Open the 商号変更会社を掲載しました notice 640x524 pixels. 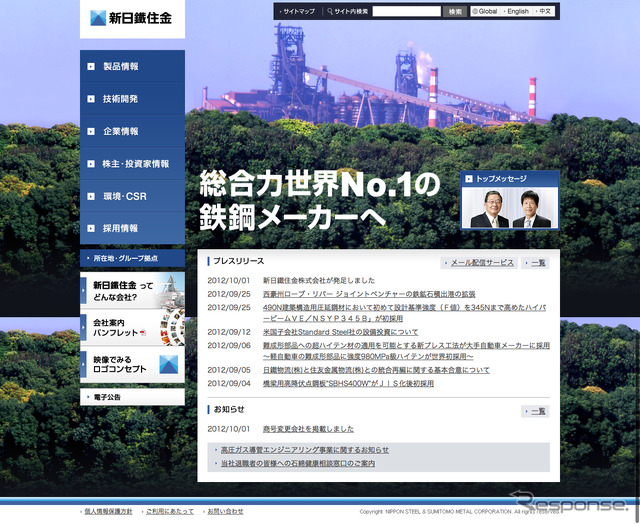[308, 429]
